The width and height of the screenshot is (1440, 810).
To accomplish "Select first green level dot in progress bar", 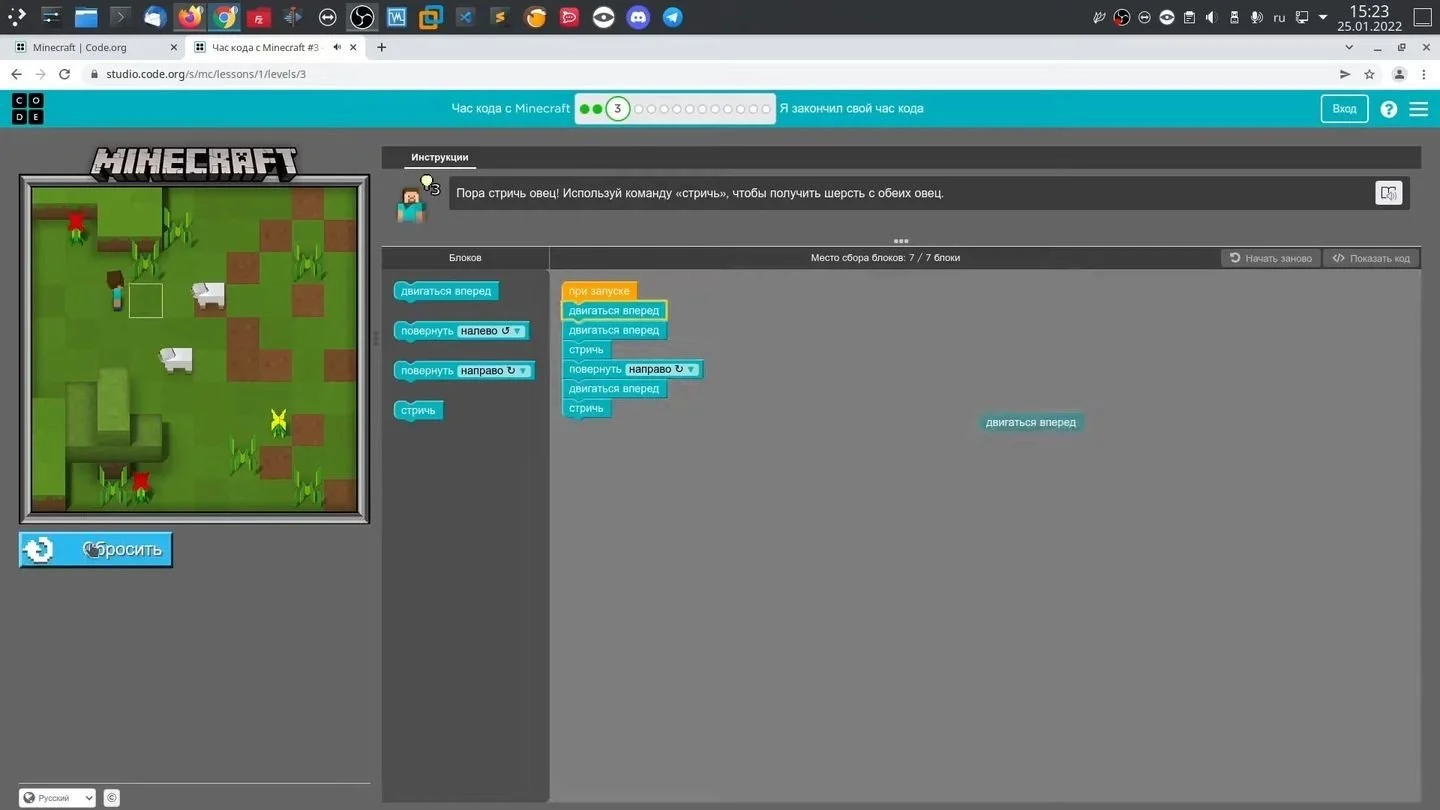I will tap(585, 109).
